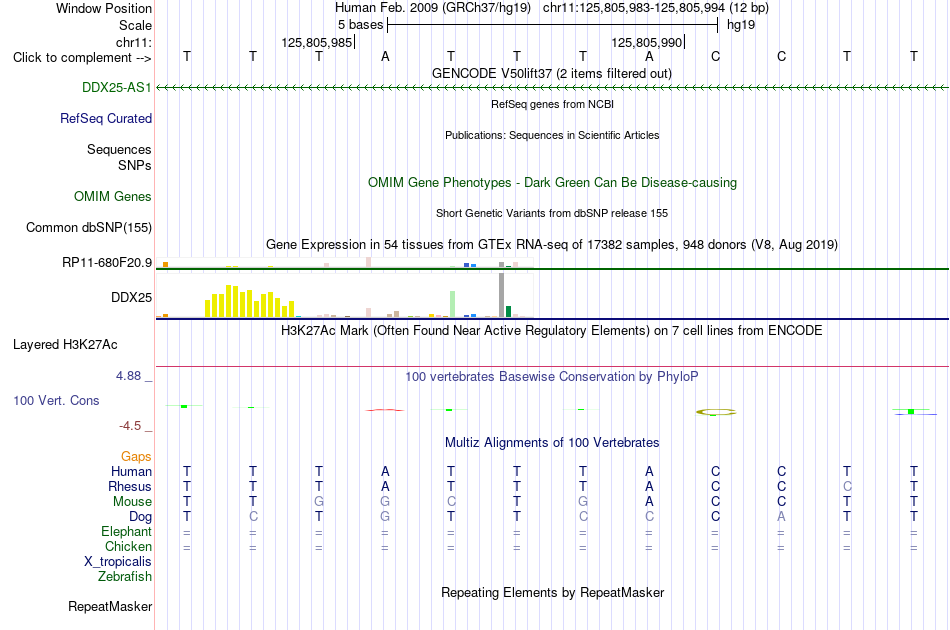Click the tall gray bar in DDX25 chart
This screenshot has width=950, height=630.
click(502, 295)
